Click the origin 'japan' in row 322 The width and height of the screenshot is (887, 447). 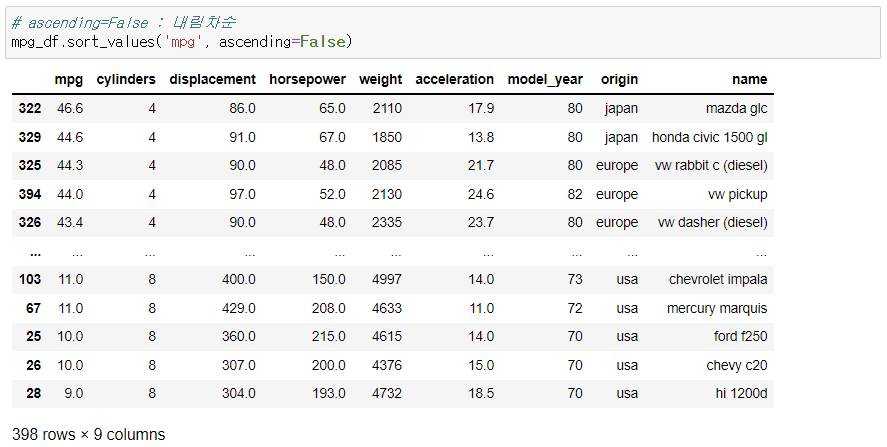[621, 109]
